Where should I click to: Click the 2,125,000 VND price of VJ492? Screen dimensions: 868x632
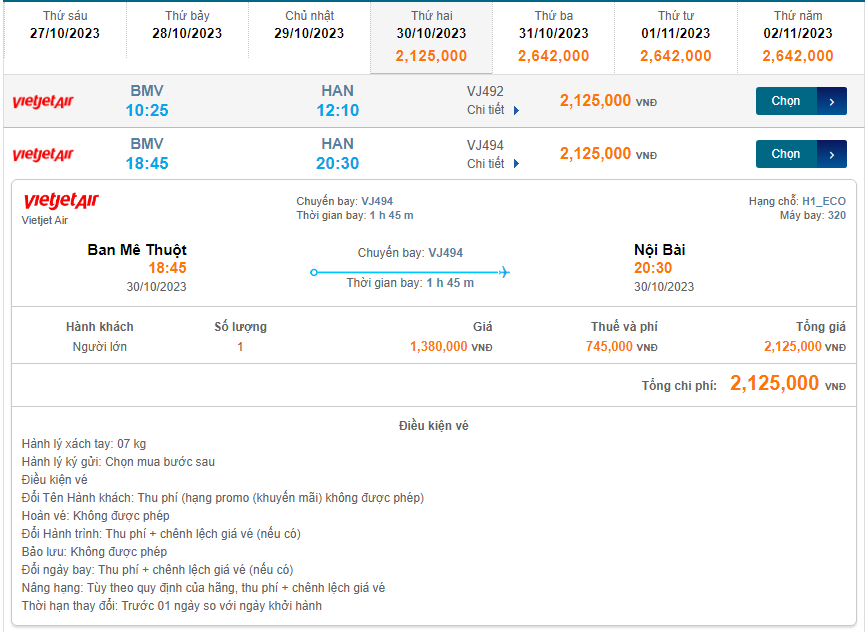pyautogui.click(x=596, y=101)
